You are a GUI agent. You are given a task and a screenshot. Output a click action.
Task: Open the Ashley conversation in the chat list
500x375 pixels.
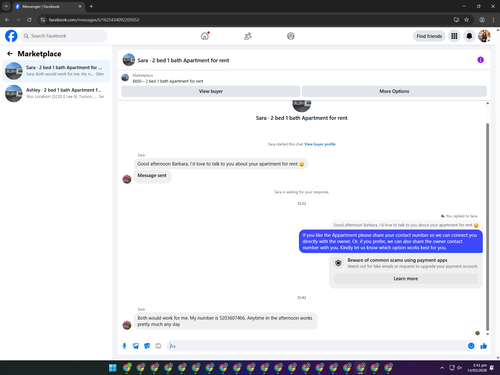point(56,93)
